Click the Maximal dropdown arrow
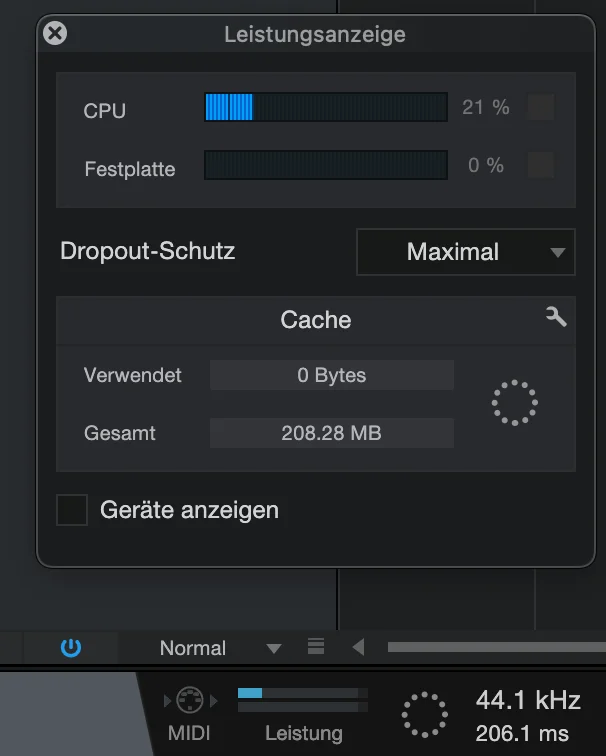This screenshot has width=606, height=756. pos(558,253)
